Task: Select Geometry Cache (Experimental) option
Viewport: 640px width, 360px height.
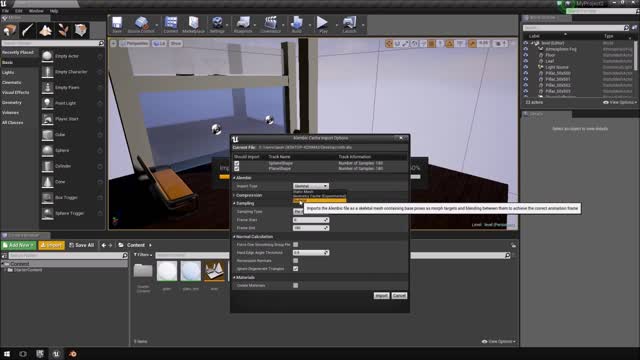Action: (319, 196)
